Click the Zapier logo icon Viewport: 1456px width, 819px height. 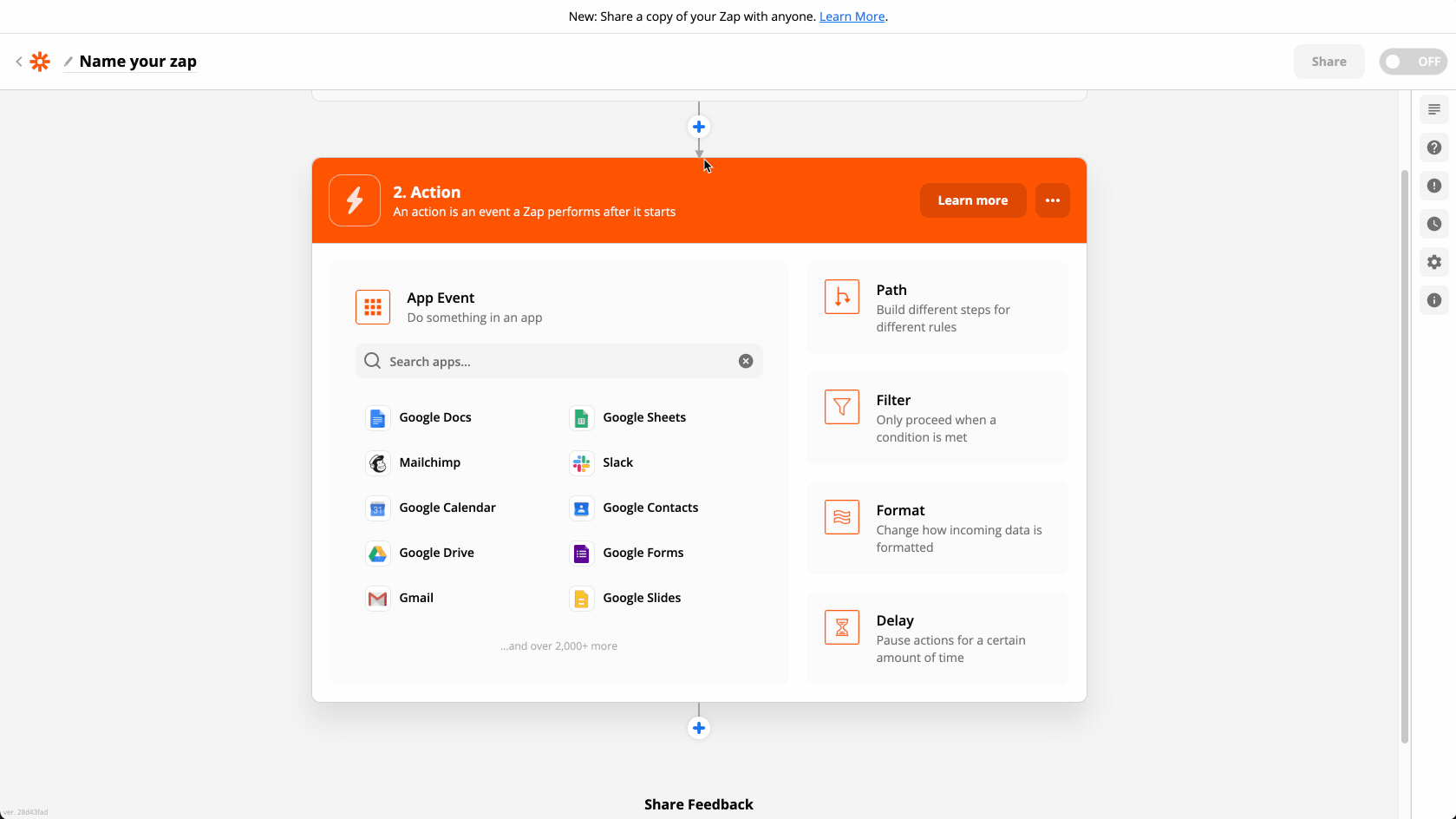point(40,62)
